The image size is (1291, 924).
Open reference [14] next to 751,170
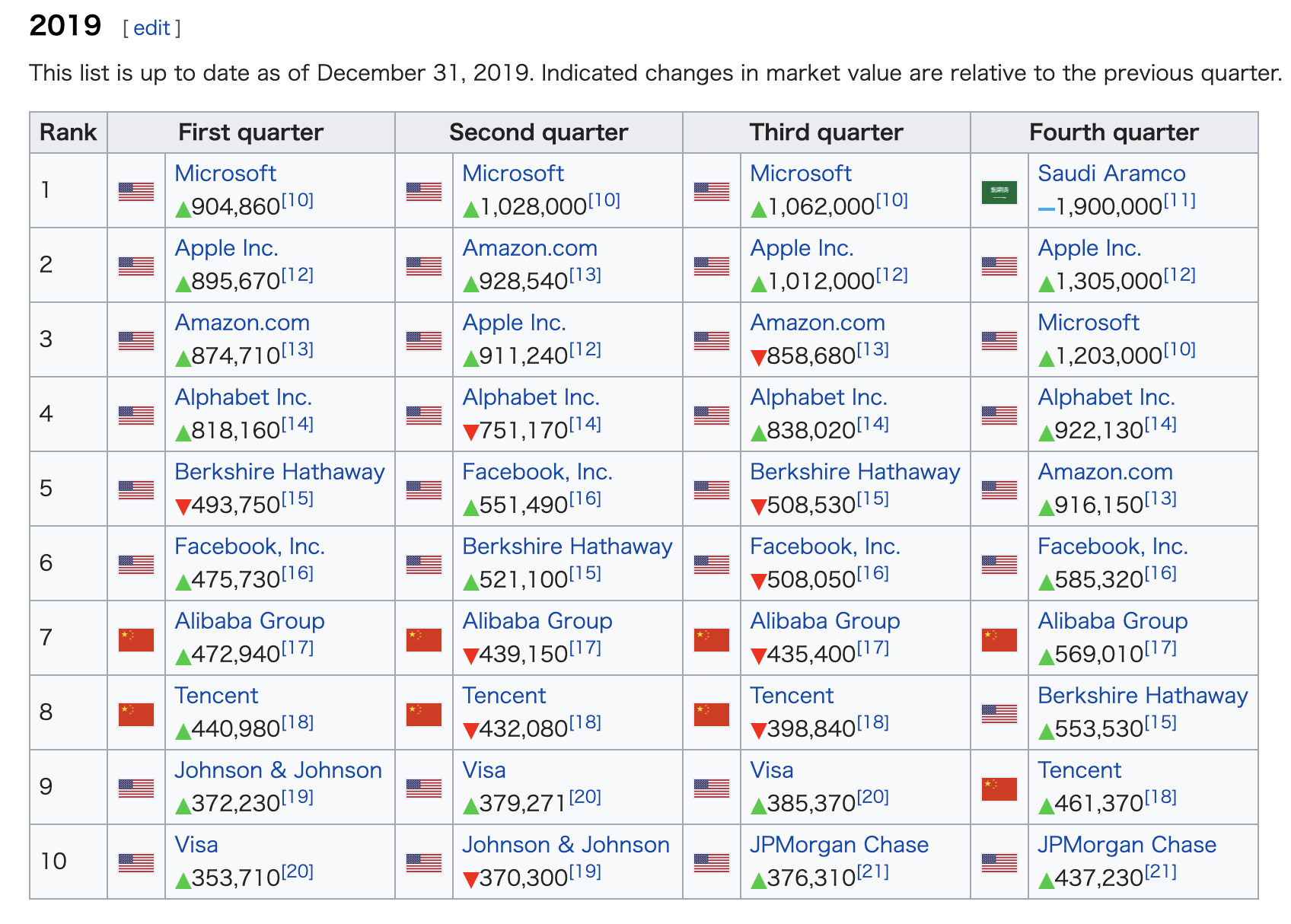pyautogui.click(x=585, y=424)
